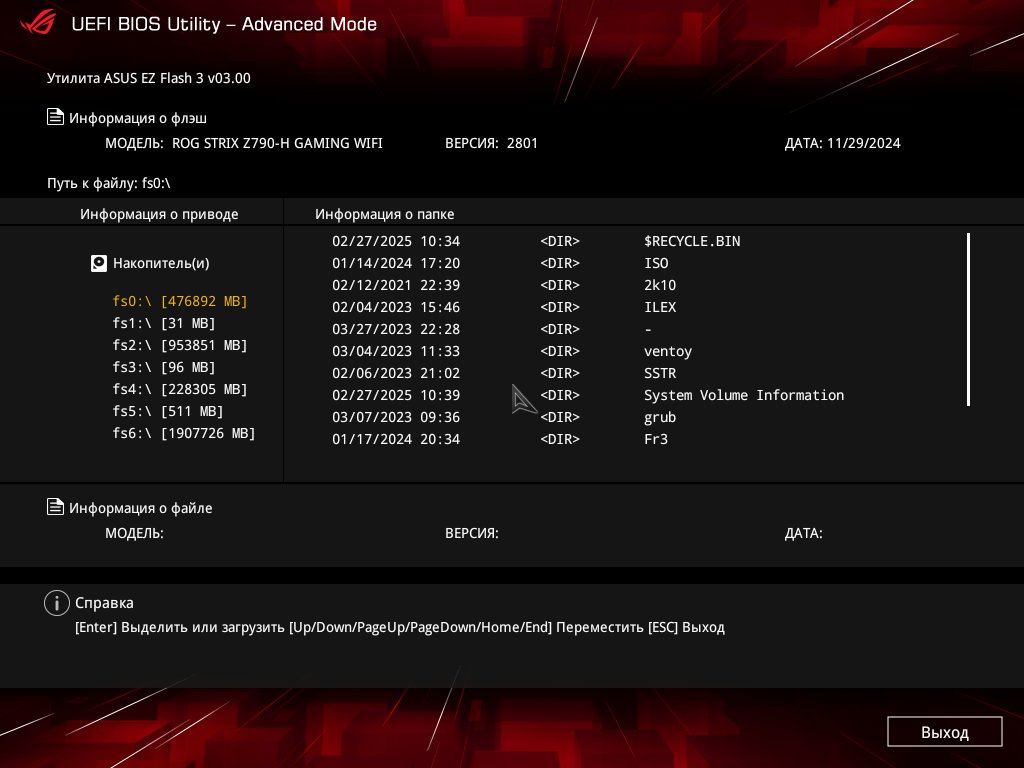Open the folder named with a dash

(648, 329)
